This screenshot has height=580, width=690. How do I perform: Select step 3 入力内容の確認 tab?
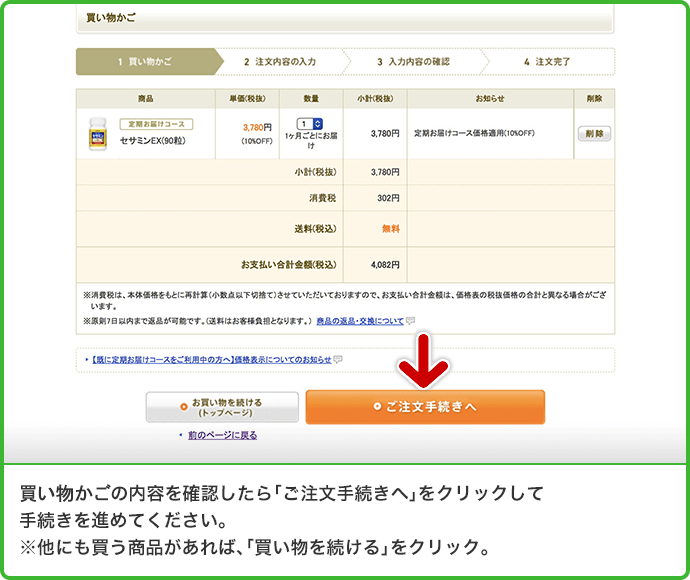(x=414, y=62)
